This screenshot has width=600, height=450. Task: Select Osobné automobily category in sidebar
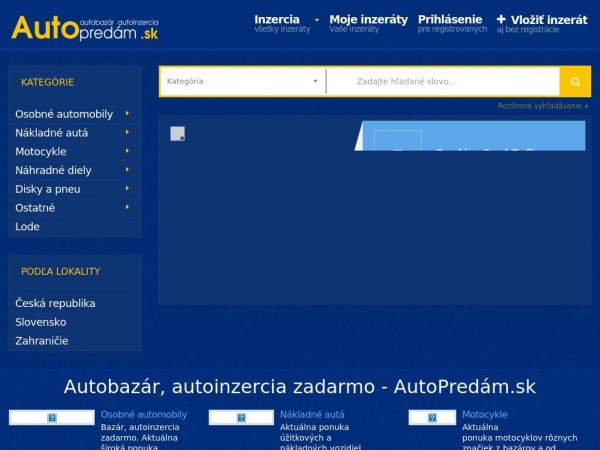pyautogui.click(x=64, y=114)
